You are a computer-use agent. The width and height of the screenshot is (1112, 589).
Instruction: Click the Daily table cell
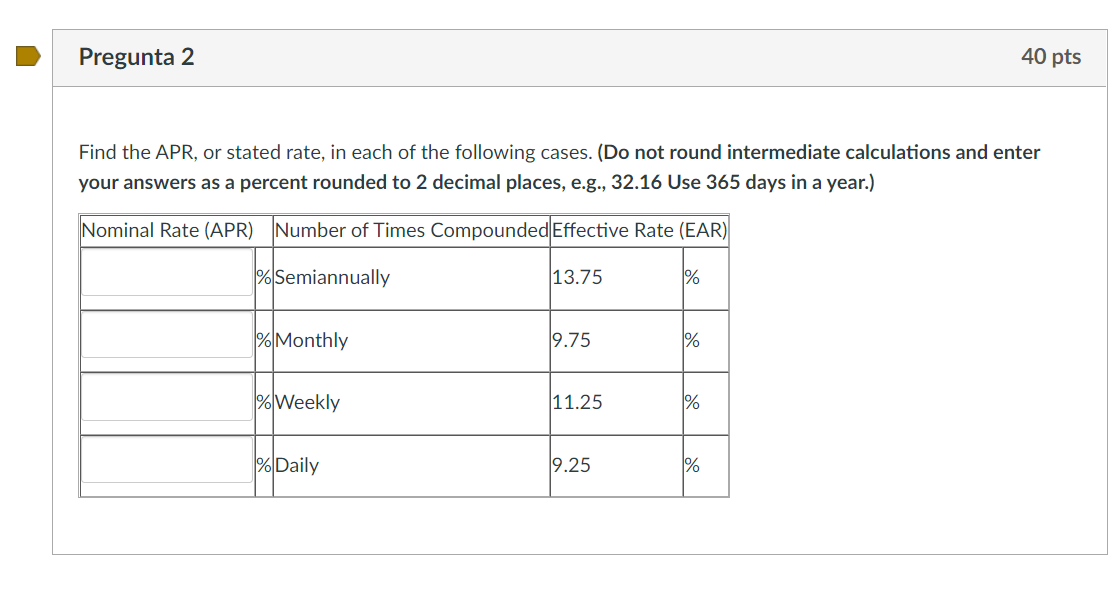[x=296, y=464]
